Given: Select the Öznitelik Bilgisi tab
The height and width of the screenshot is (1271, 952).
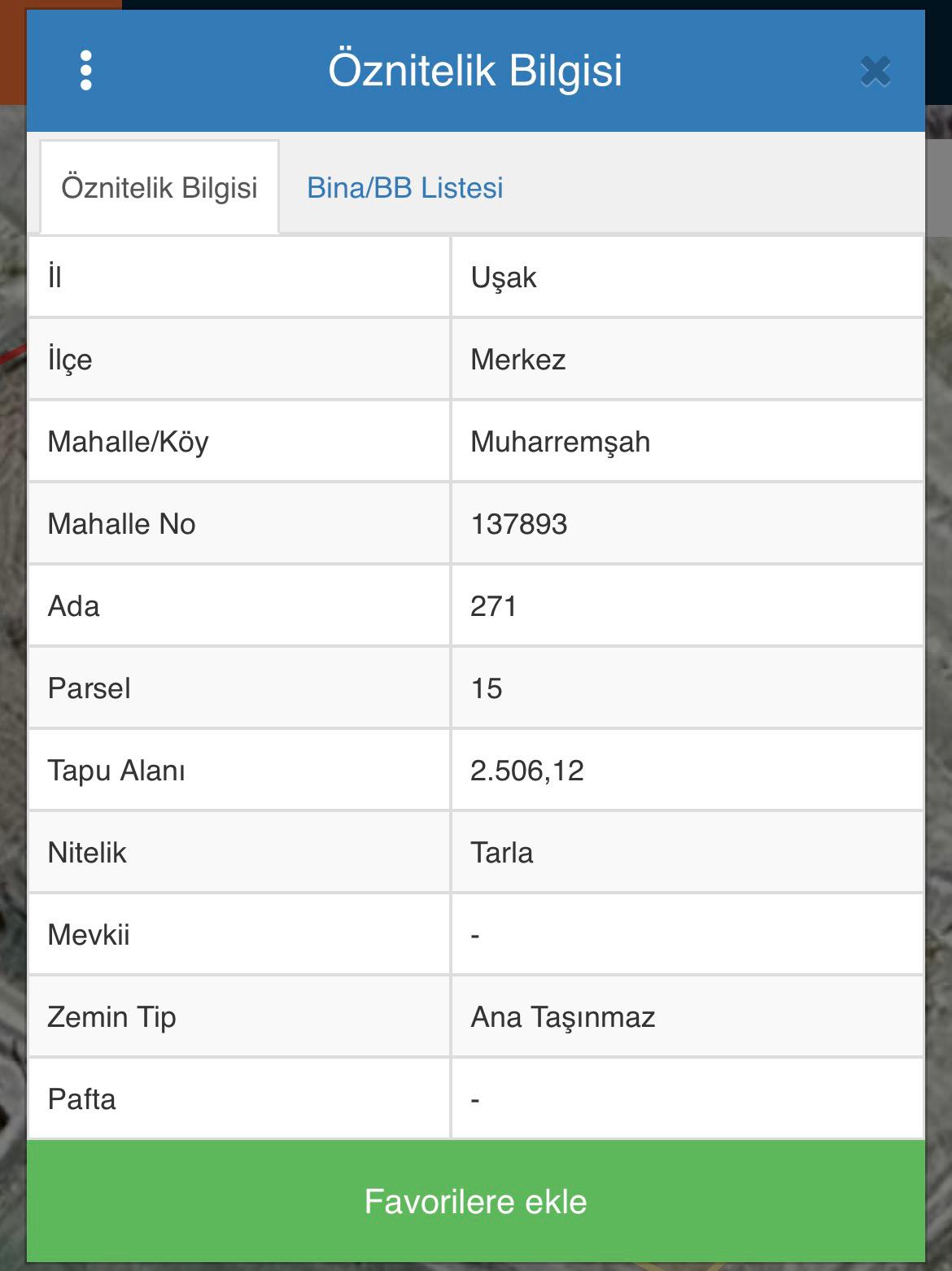Looking at the screenshot, I should click(x=159, y=188).
